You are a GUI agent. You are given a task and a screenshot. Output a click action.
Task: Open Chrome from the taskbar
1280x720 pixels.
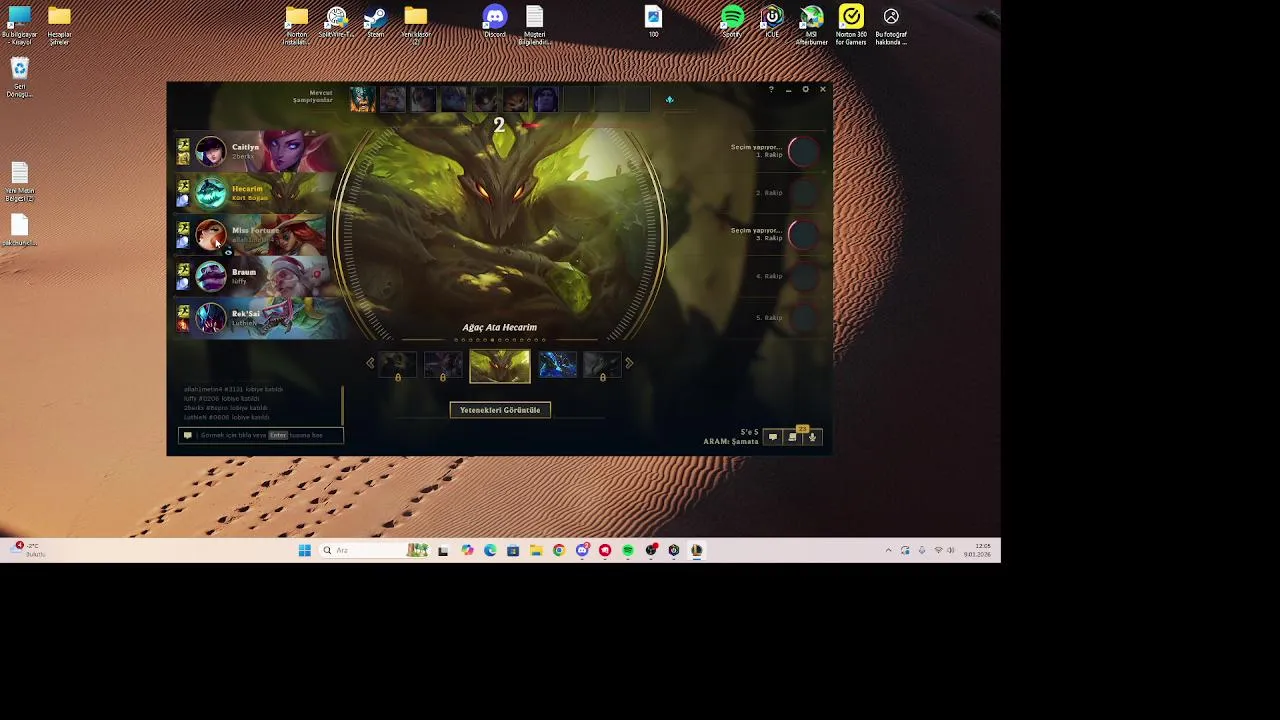tap(559, 550)
